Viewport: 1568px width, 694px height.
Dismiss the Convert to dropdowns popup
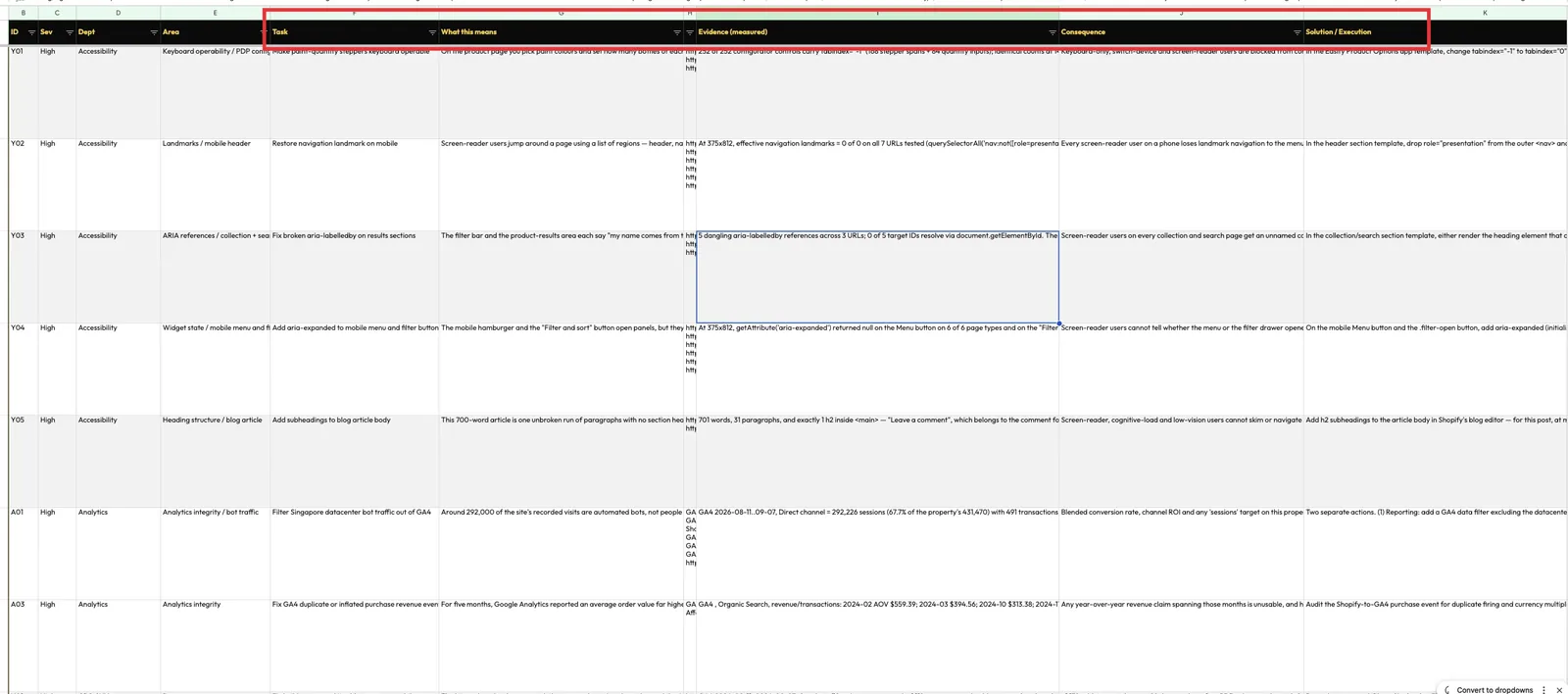[1558, 690]
